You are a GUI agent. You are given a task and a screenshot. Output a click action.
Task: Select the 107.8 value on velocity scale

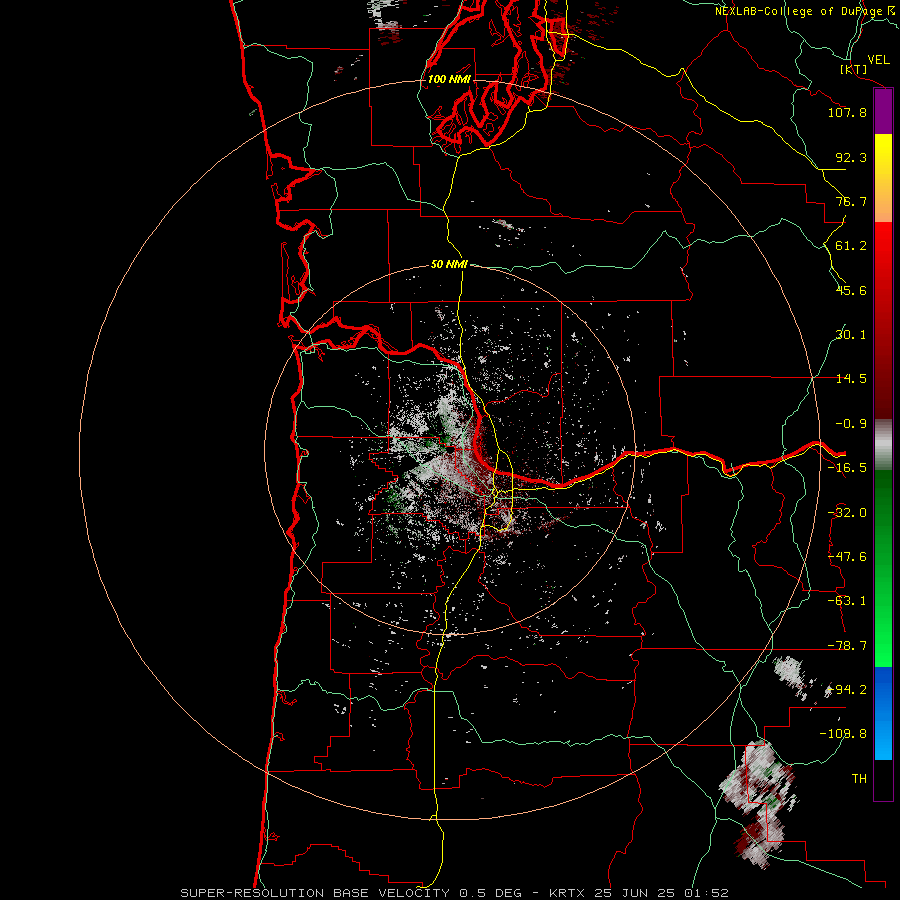847,112
